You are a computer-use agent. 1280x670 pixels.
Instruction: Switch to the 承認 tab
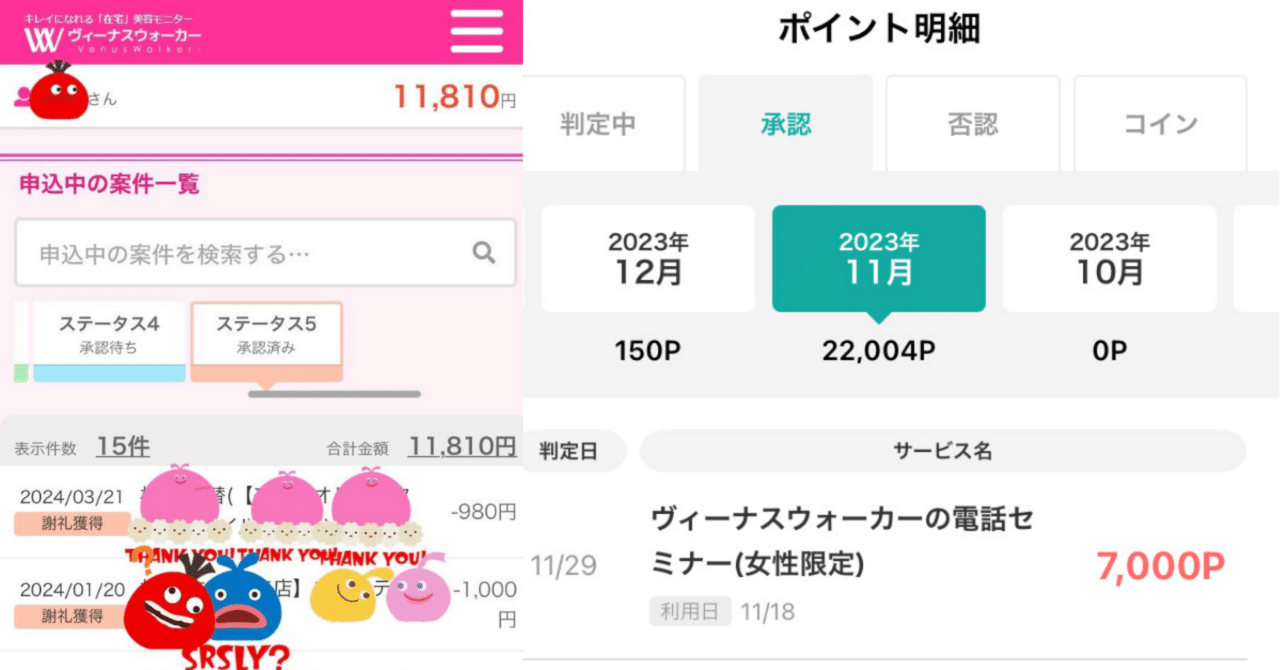(x=785, y=124)
